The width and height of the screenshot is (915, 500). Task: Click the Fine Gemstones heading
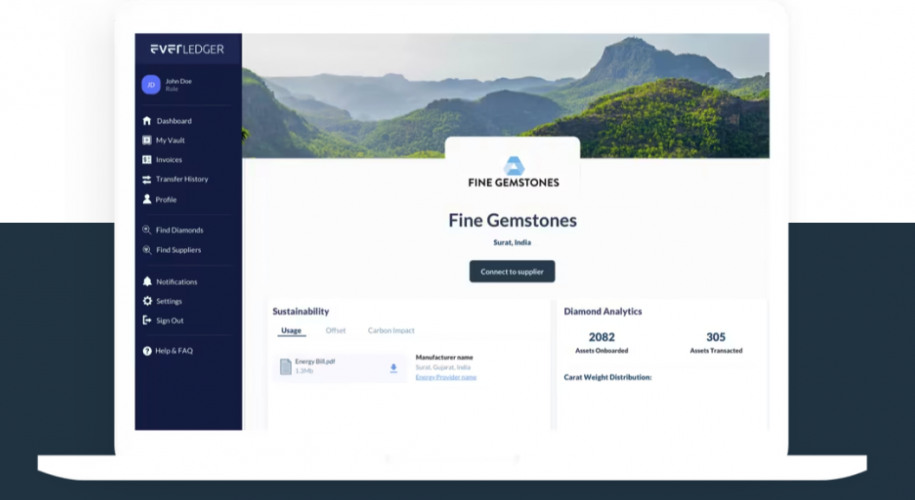click(x=512, y=221)
